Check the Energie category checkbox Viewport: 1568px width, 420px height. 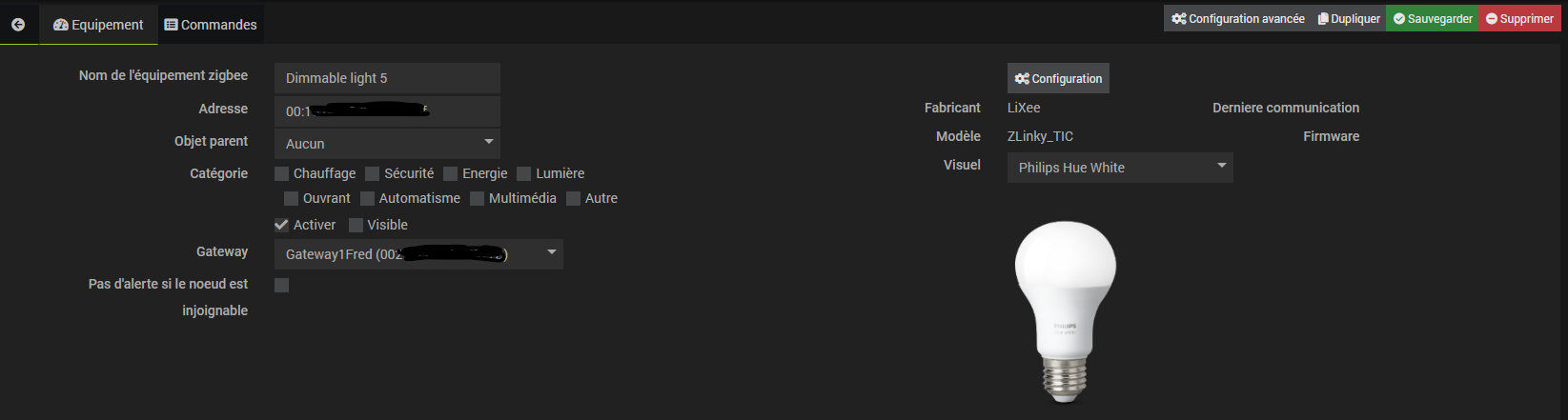(x=450, y=173)
